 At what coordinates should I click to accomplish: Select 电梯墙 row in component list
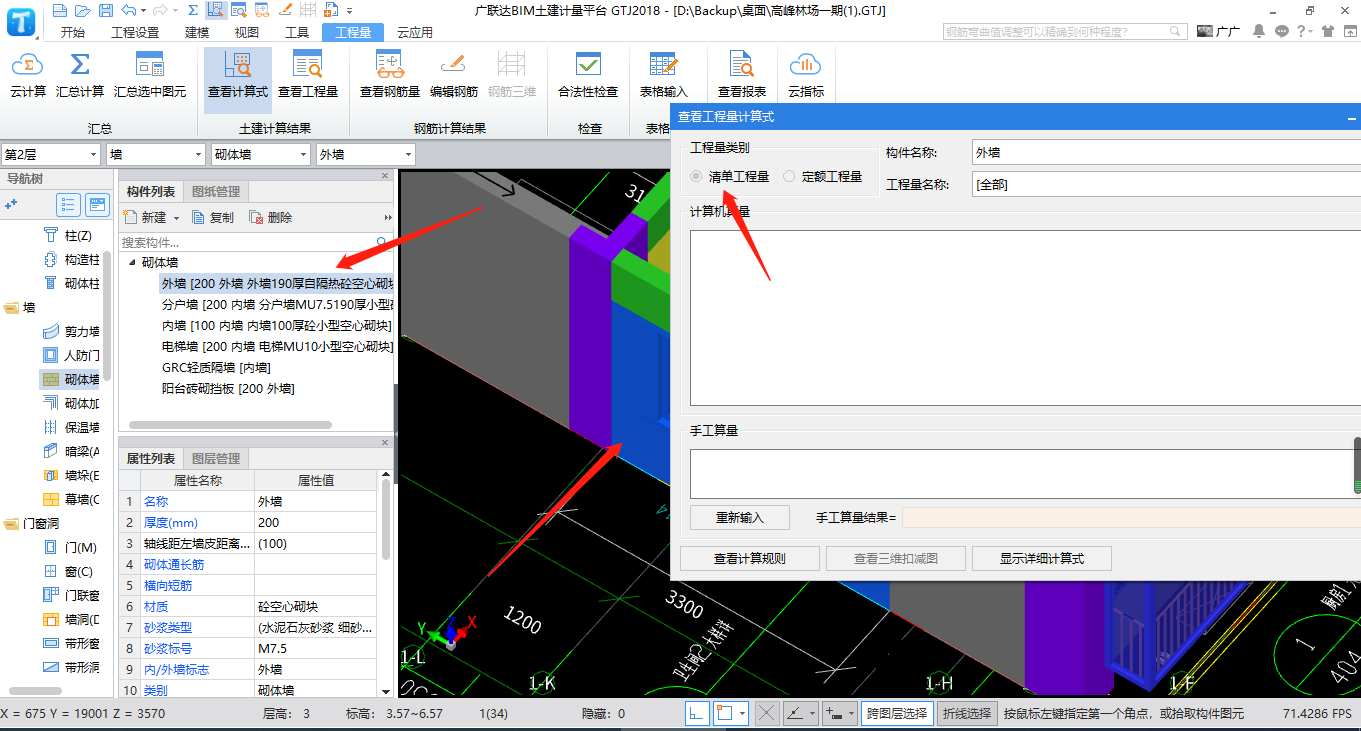click(x=277, y=346)
